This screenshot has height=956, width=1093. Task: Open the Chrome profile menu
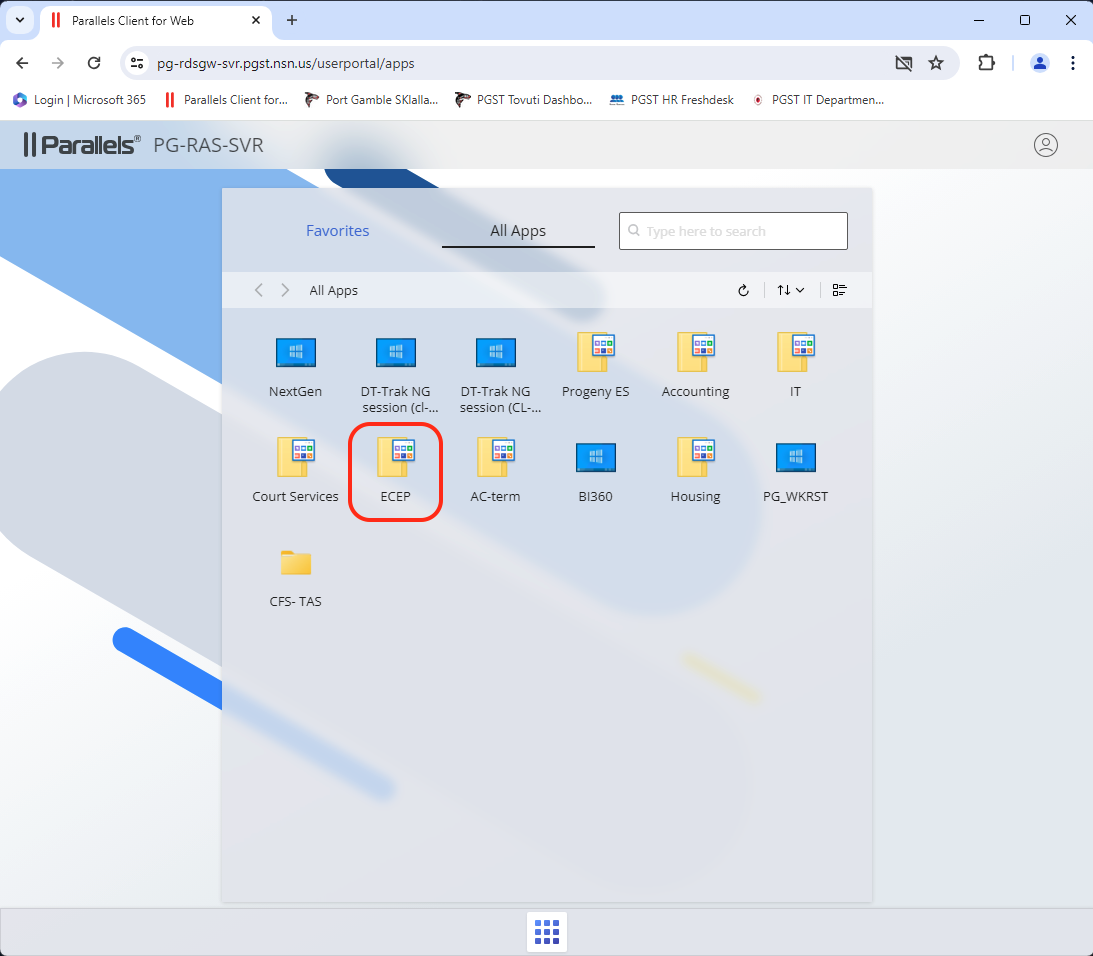click(x=1039, y=63)
